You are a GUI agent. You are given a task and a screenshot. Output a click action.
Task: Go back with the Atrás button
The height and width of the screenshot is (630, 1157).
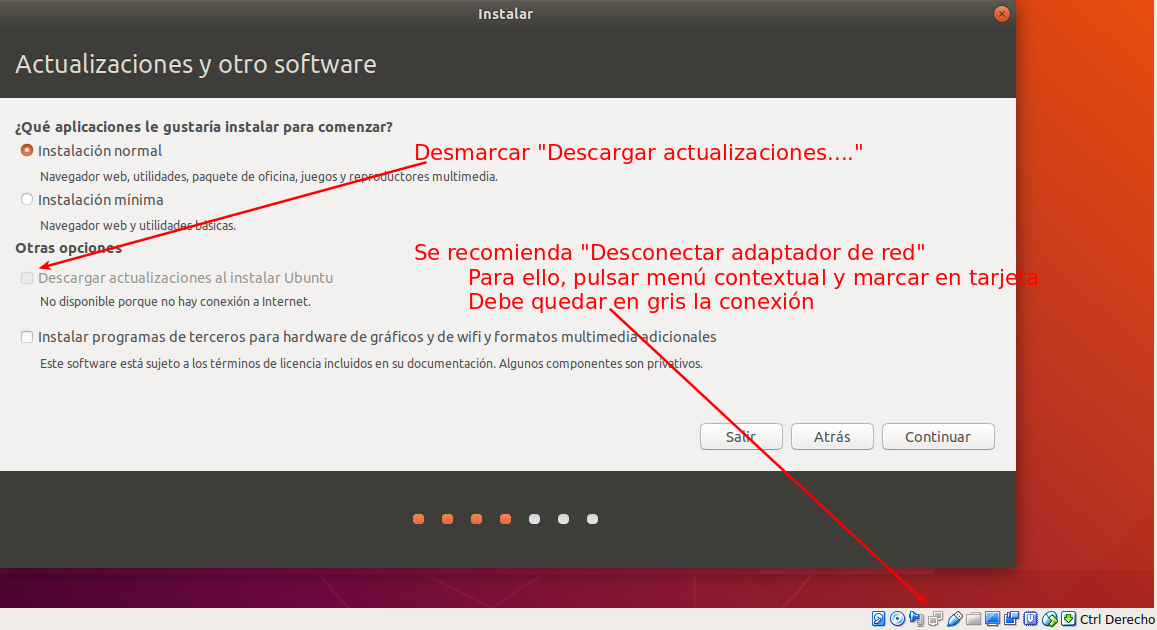tap(832, 437)
